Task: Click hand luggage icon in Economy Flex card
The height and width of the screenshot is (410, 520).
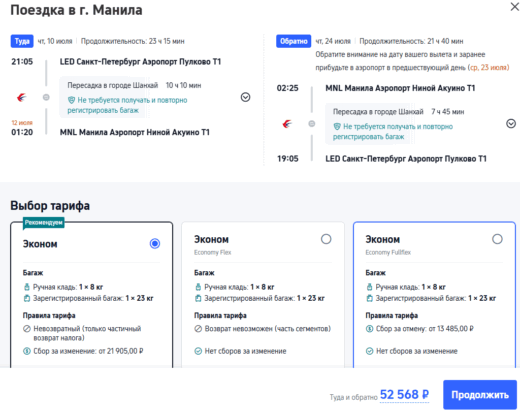Action: point(198,287)
